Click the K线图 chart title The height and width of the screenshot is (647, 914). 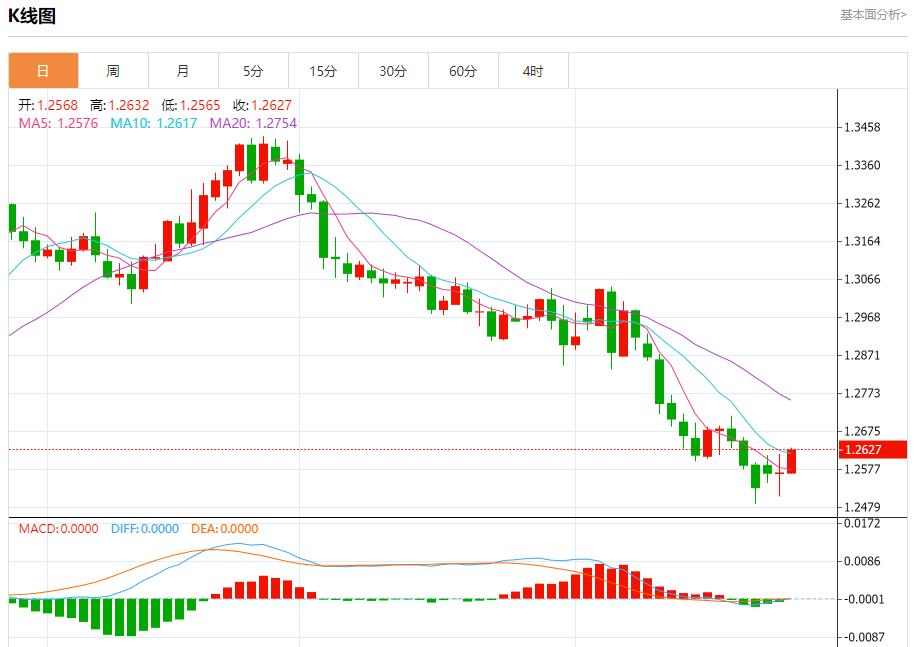(32, 16)
